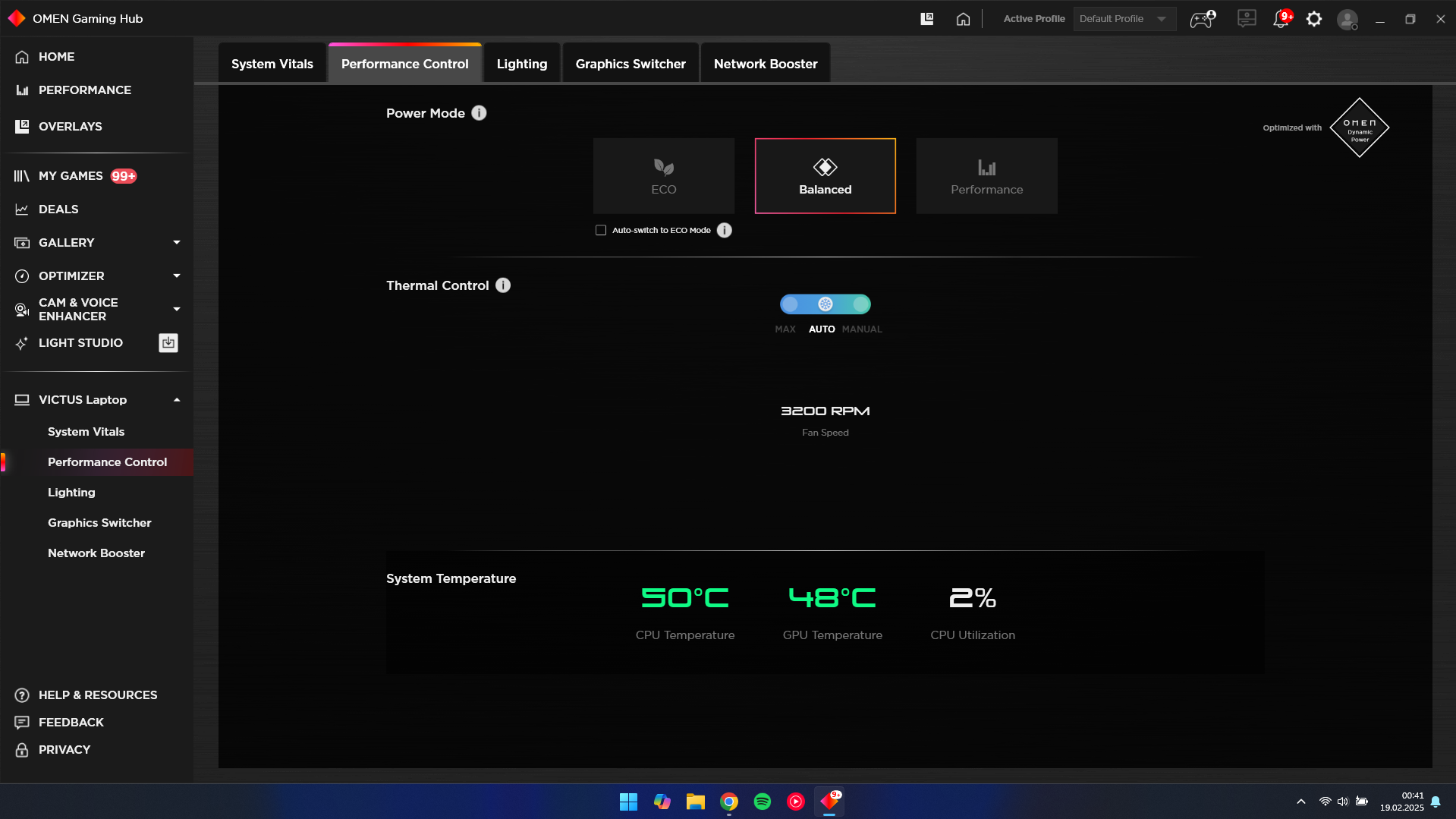Select Performance power mode
Screen dimensions: 1456x819
coord(987,176)
